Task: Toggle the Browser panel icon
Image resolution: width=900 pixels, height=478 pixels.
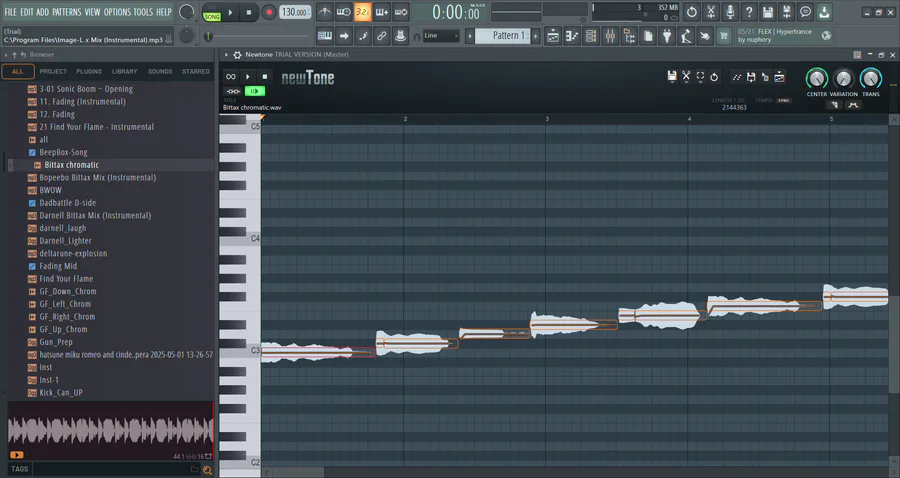Action: coord(629,36)
